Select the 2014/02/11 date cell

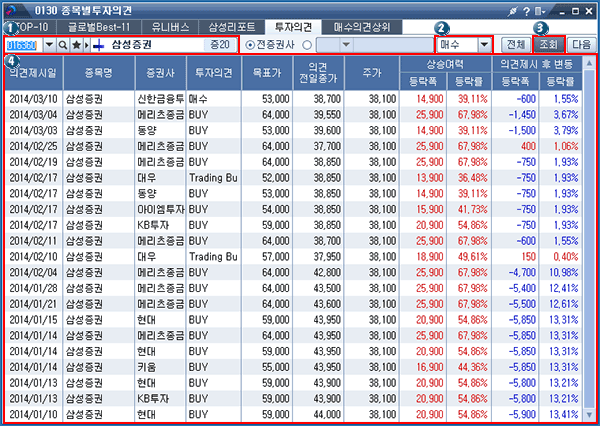tap(33, 241)
